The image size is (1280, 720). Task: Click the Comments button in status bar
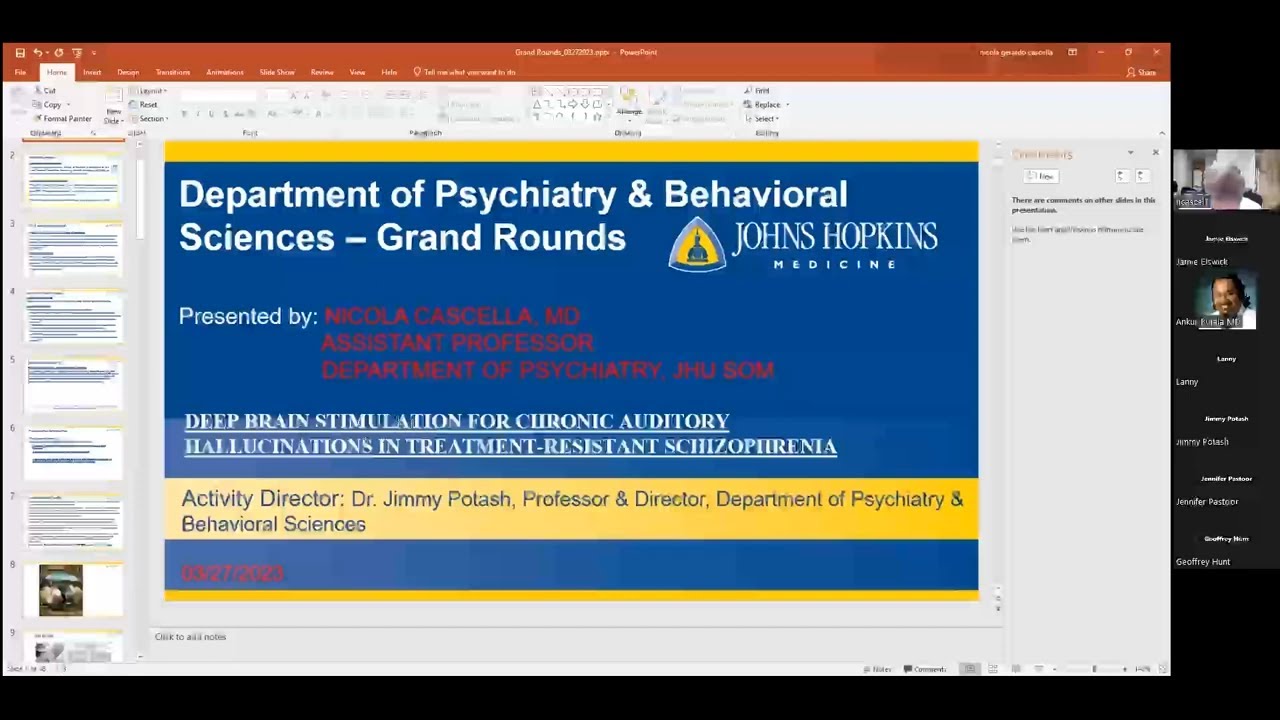[925, 669]
